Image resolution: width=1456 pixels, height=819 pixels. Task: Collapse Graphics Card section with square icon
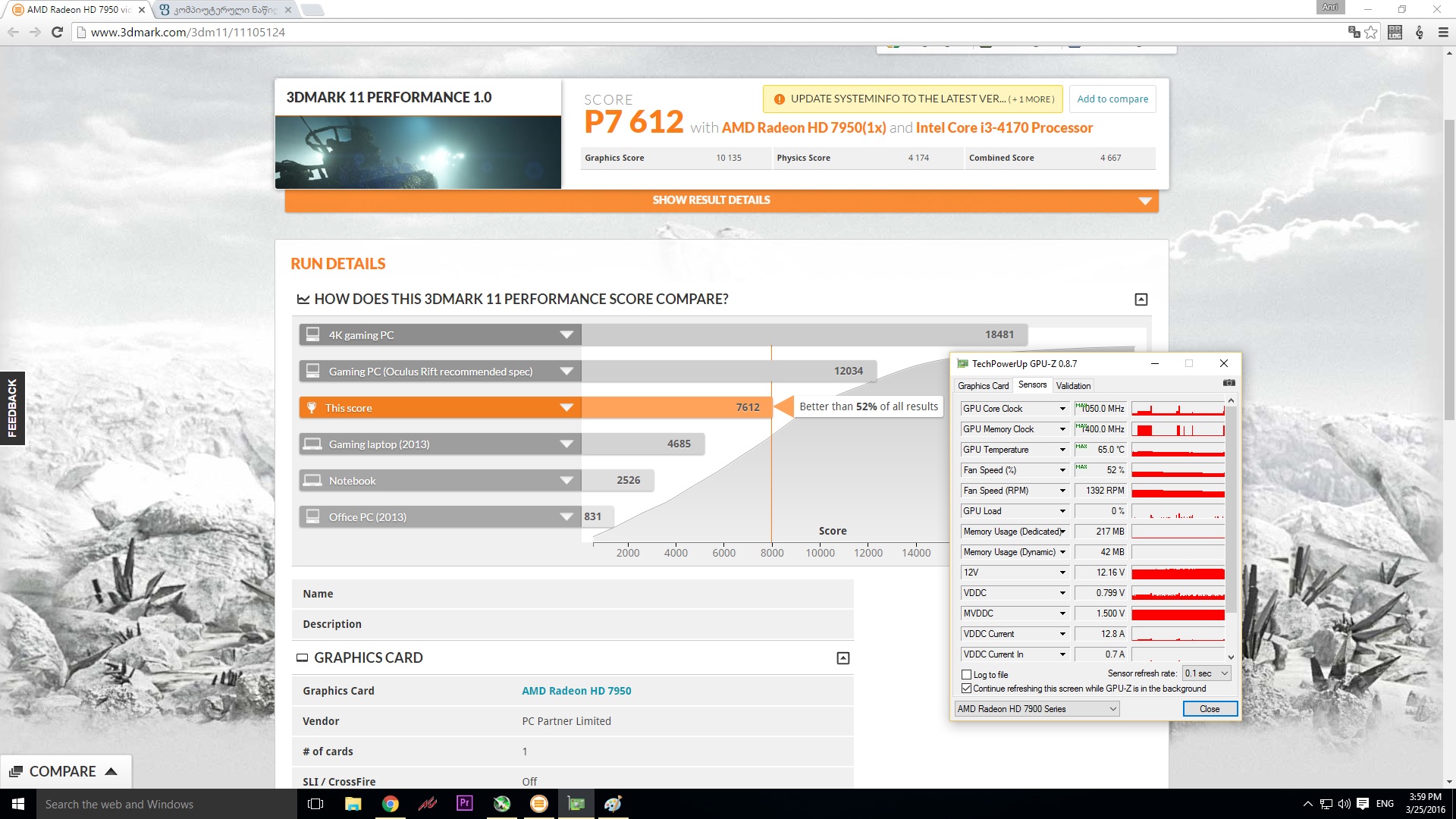click(843, 658)
